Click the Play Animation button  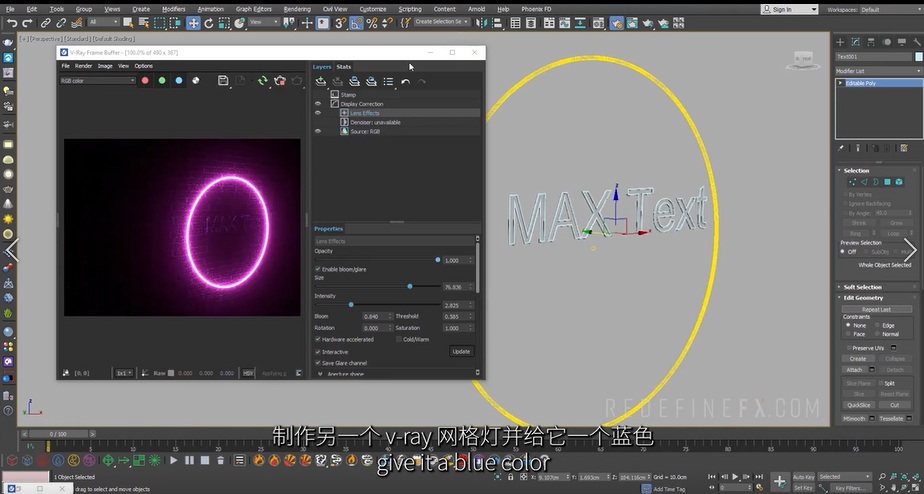(735, 476)
